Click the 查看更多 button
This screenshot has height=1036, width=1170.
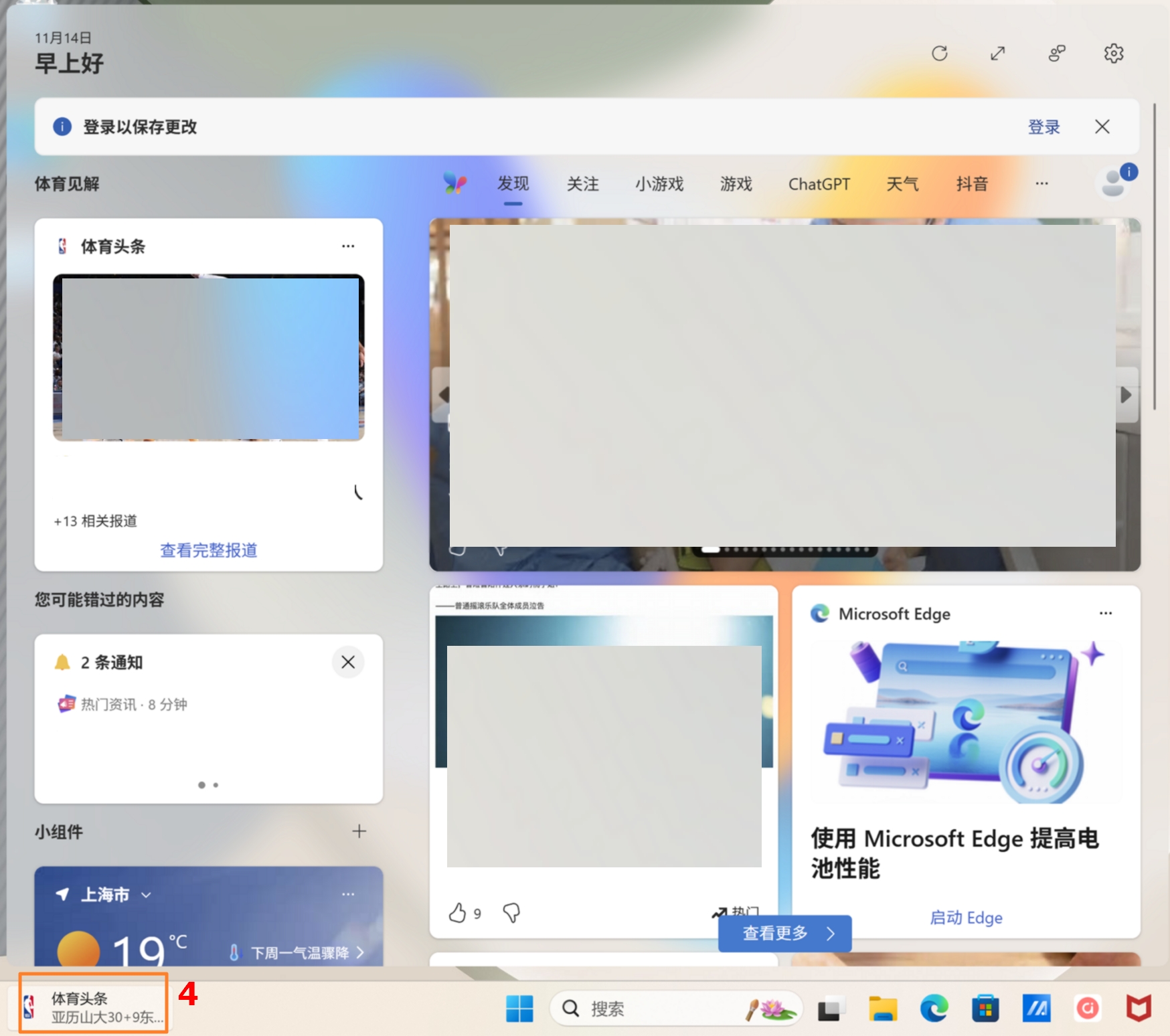[x=784, y=933]
